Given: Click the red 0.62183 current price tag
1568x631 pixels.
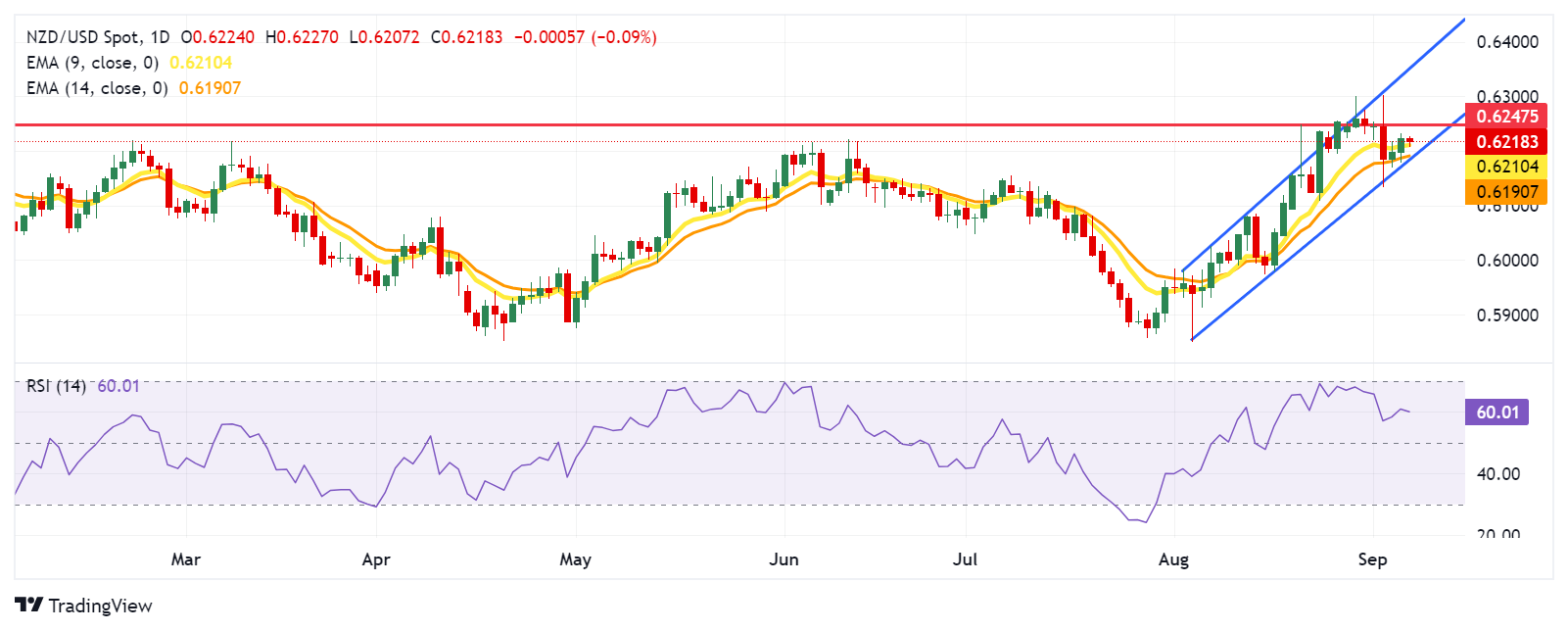Looking at the screenshot, I should pos(1506,141).
